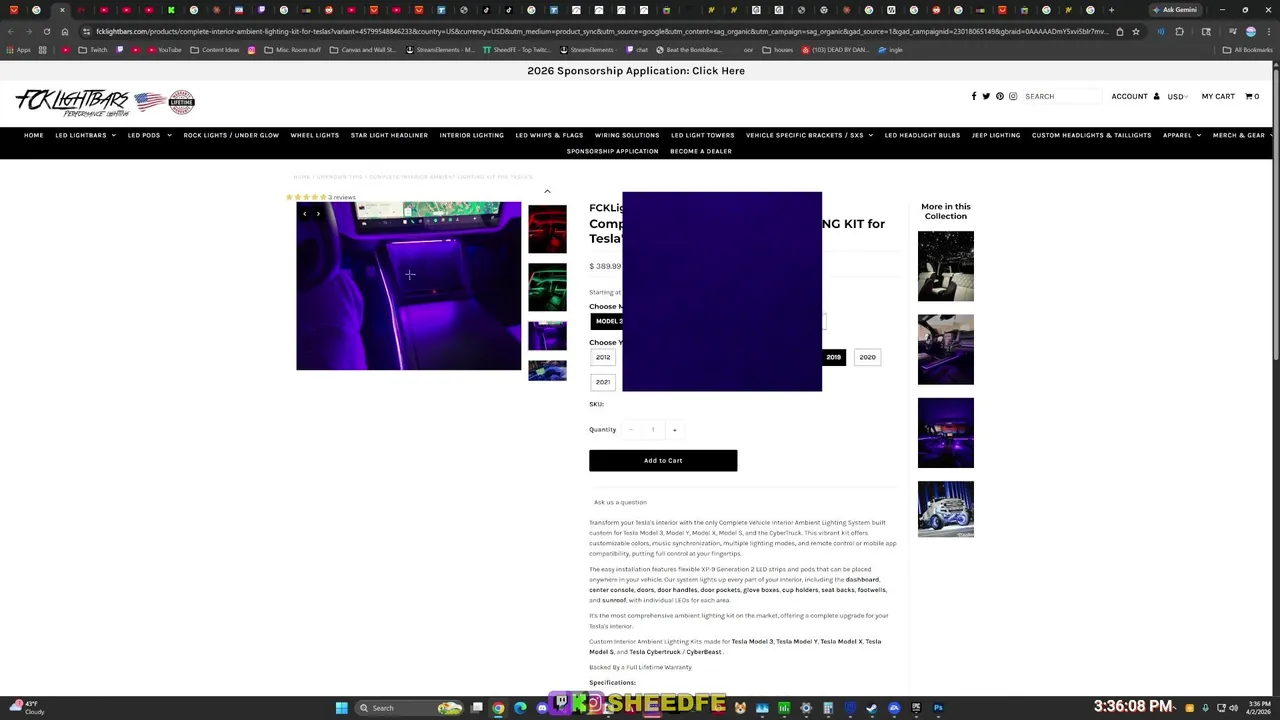
Task: Reload the page in the browser
Action: (46, 31)
